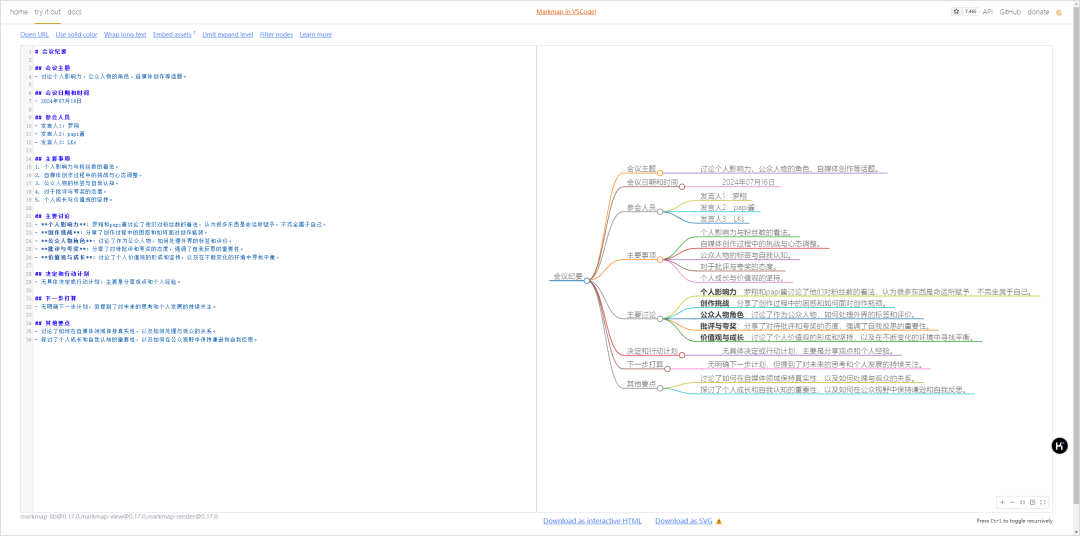Image resolution: width=1080 pixels, height=536 pixels.
Task: Click the GitHub star icon
Action: coord(957,12)
